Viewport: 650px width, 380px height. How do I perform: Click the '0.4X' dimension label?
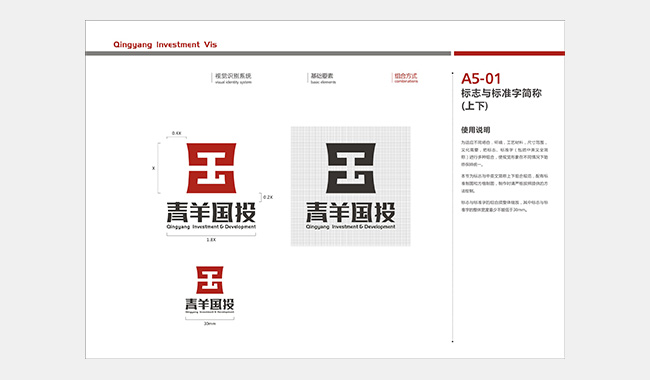tap(177, 133)
